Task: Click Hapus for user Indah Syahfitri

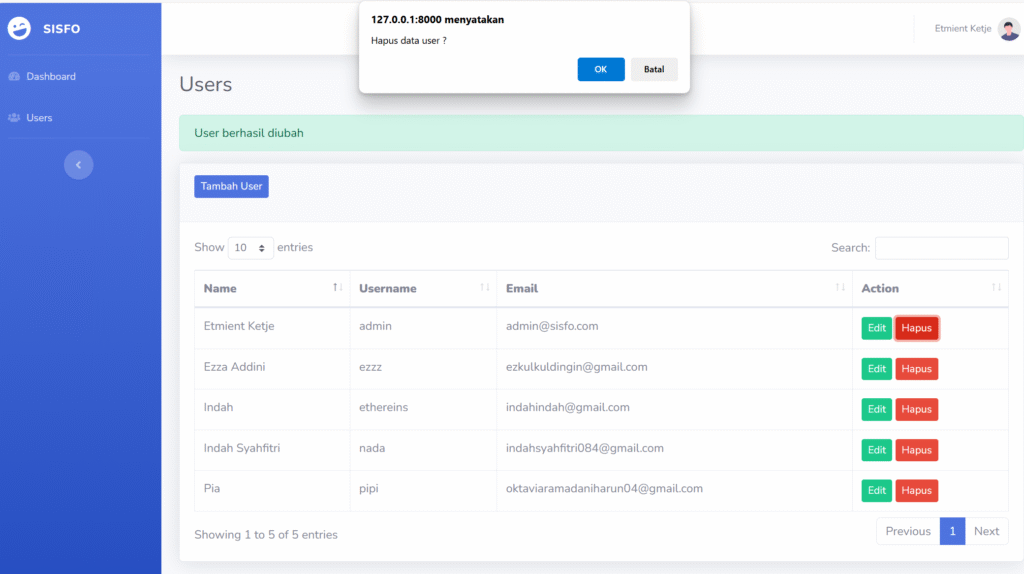Action: pyautogui.click(x=916, y=450)
